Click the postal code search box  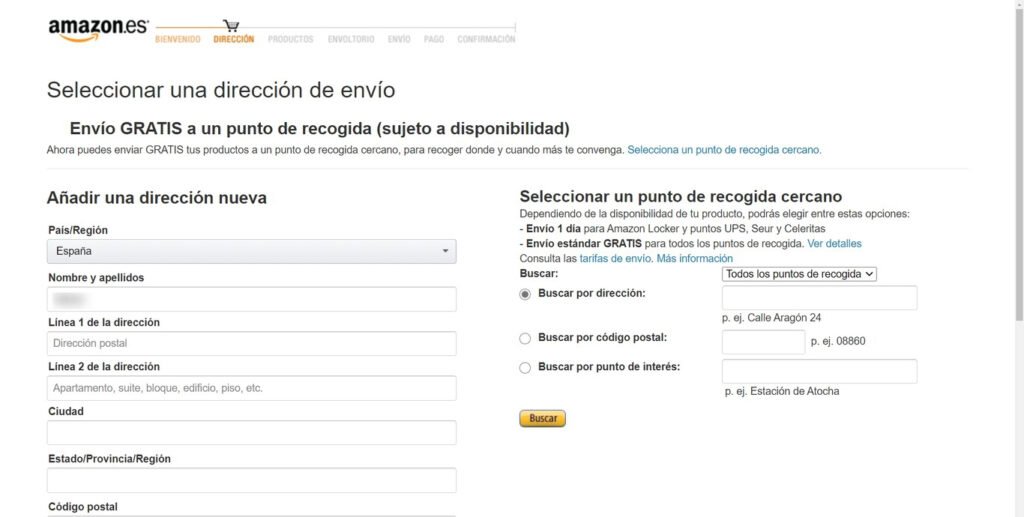[x=762, y=342]
